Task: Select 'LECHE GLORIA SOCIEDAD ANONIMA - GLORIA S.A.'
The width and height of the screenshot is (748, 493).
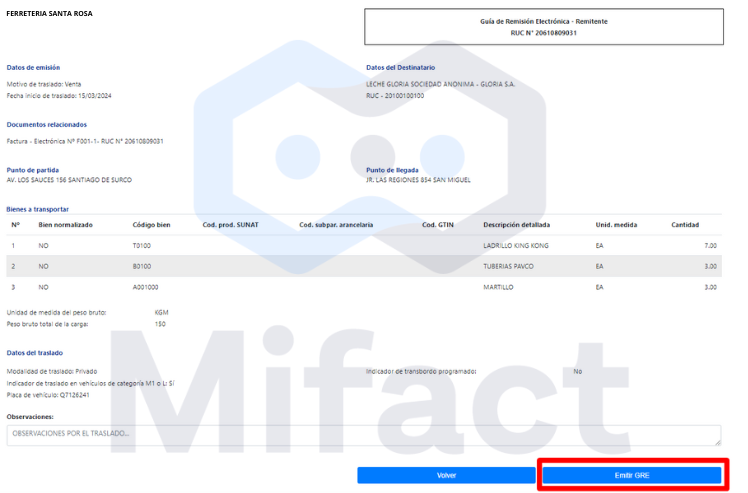Action: (x=441, y=84)
